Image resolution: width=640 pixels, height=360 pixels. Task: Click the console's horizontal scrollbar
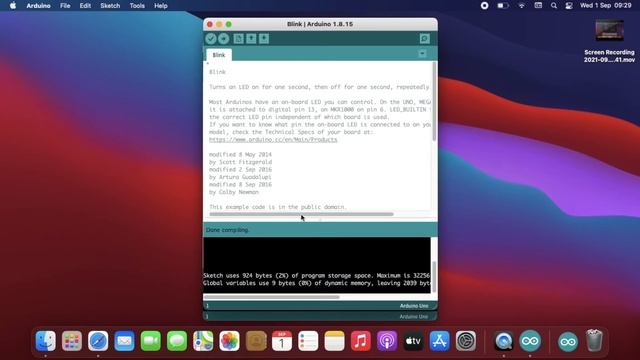pos(271,297)
